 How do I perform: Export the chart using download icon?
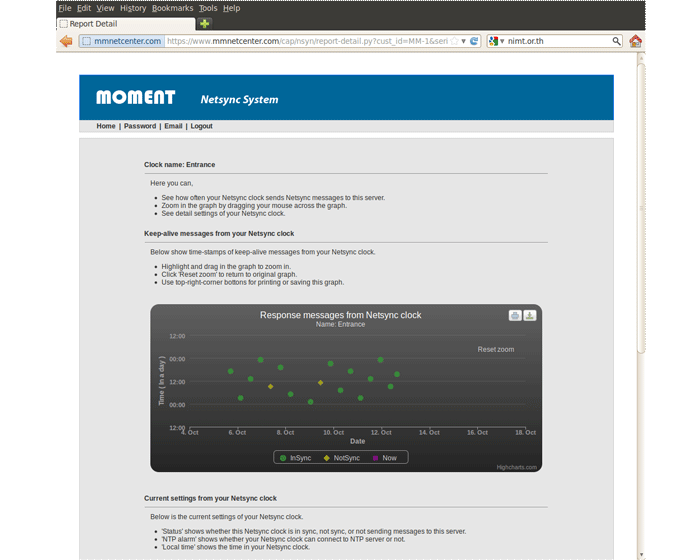click(x=529, y=315)
